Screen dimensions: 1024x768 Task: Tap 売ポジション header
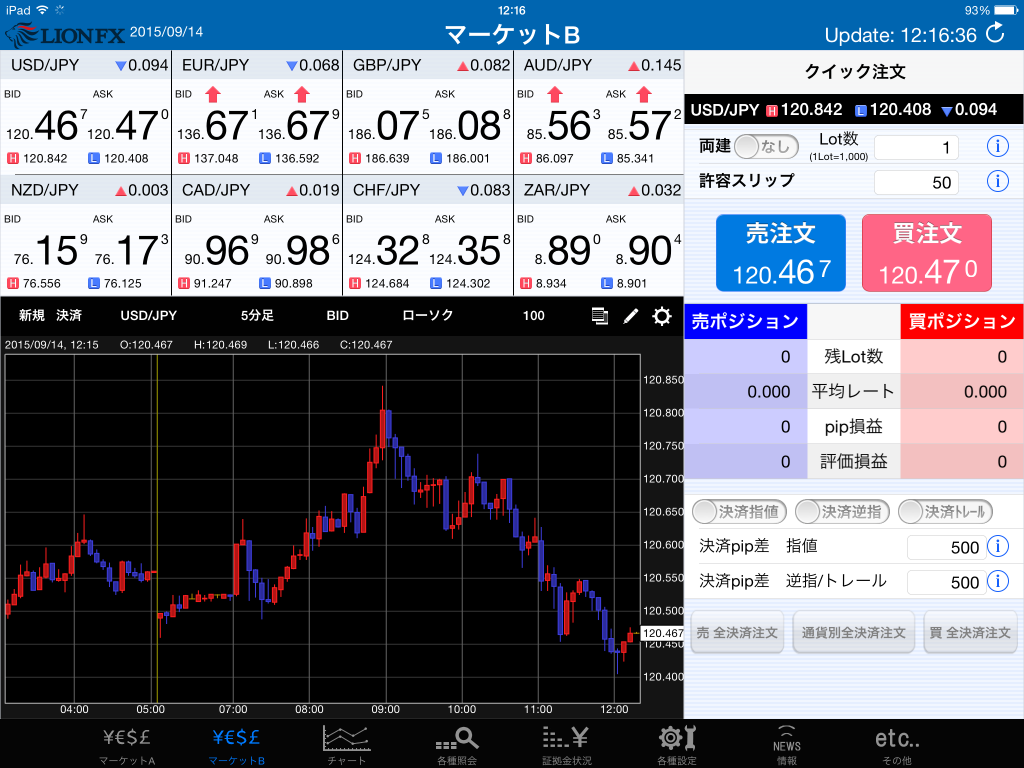[745, 321]
